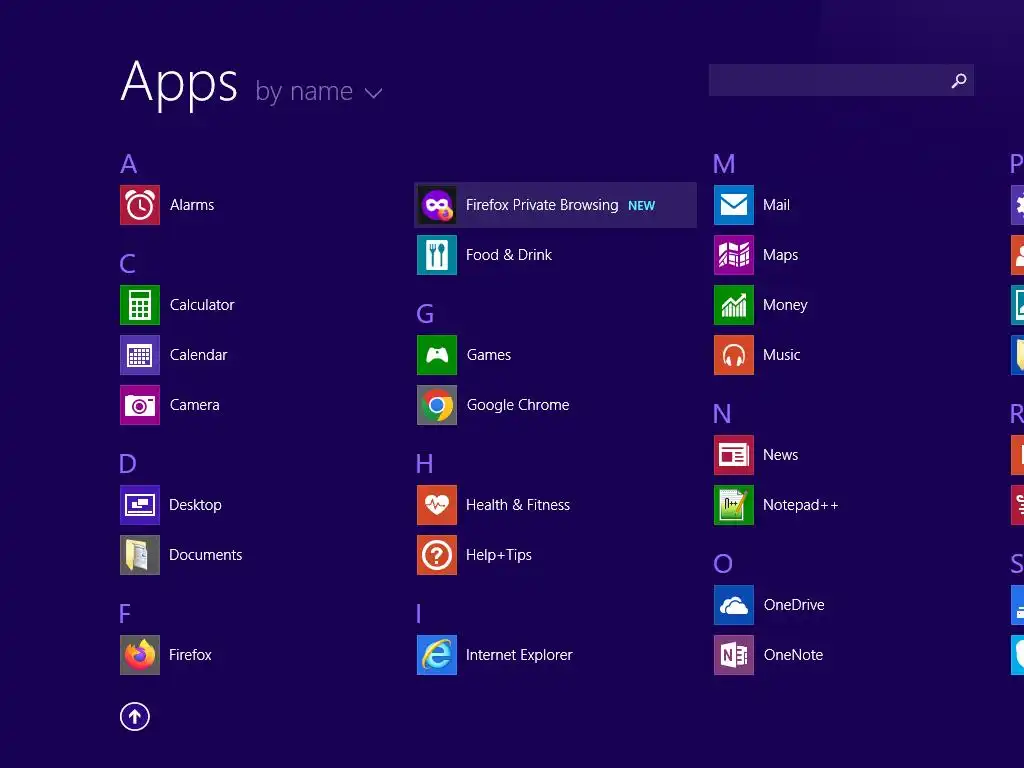Launch Firefox from its icon

(x=140, y=655)
